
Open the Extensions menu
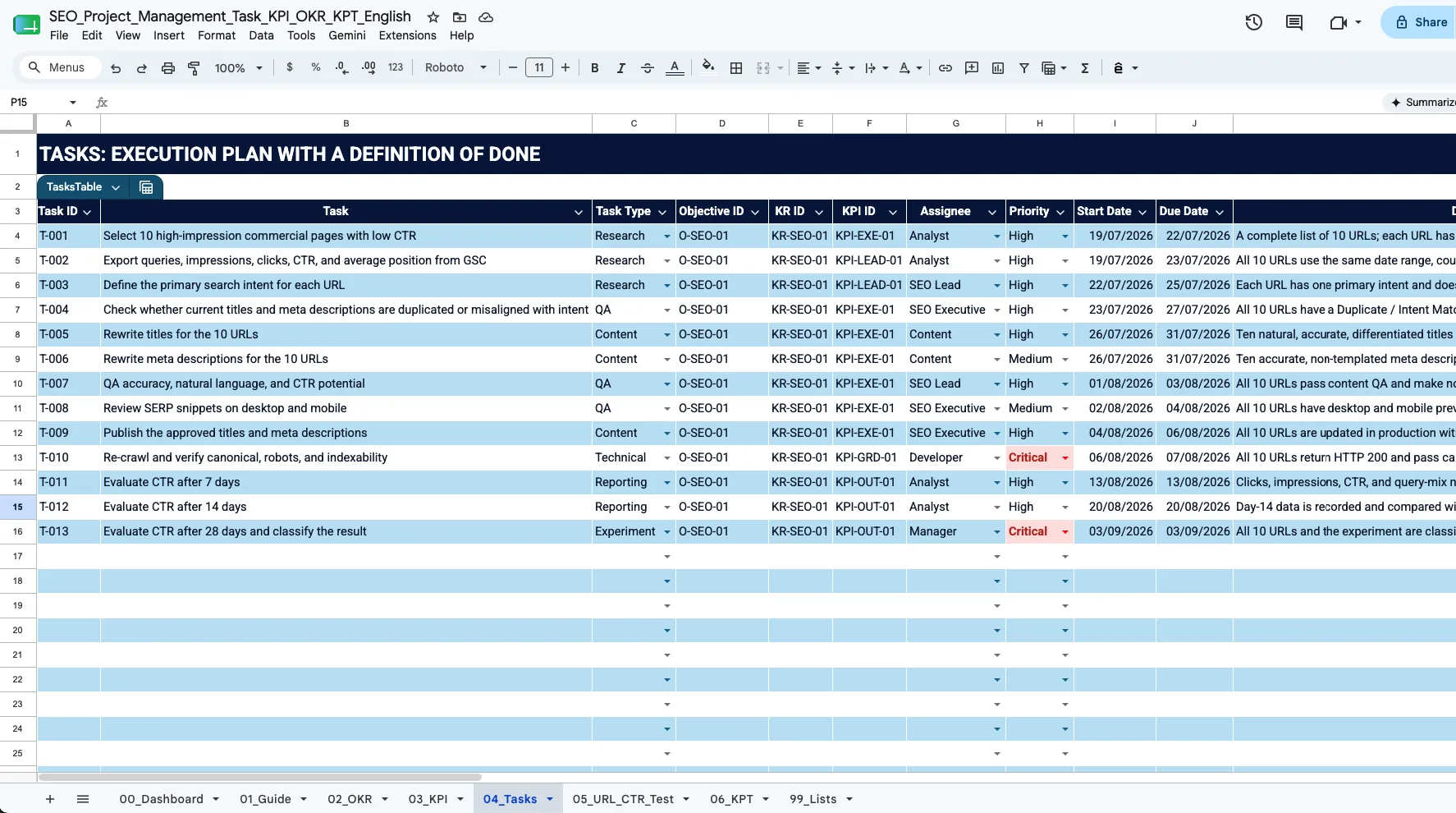coord(407,35)
